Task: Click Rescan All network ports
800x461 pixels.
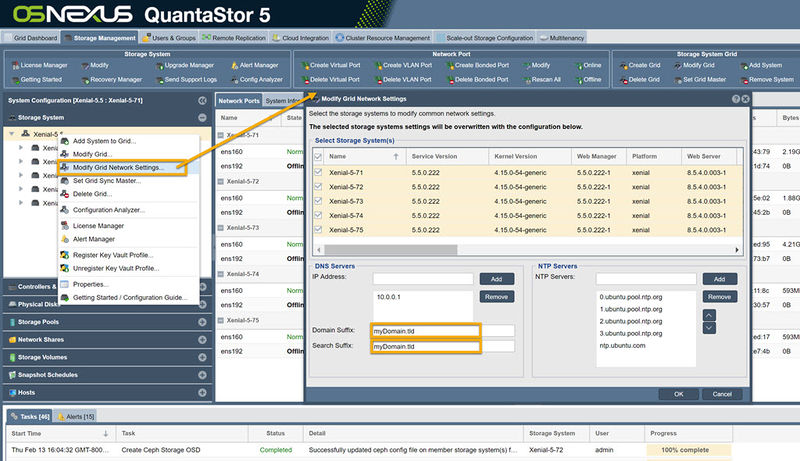Action: pos(542,80)
